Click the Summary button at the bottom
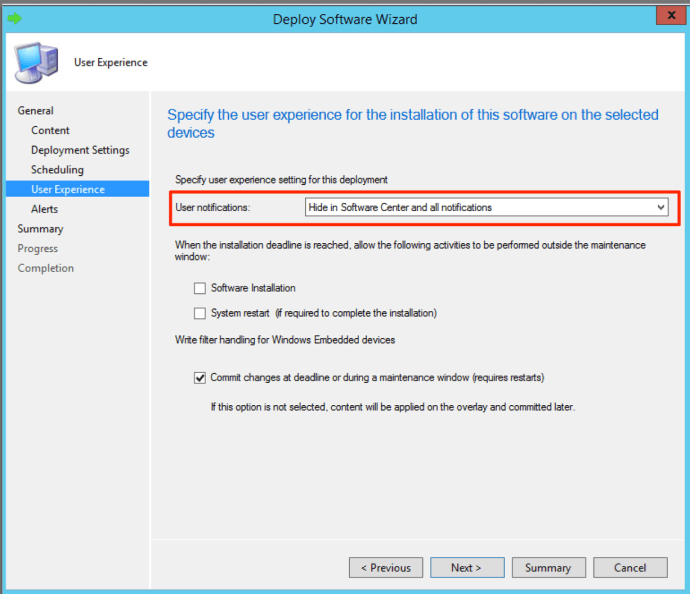 click(549, 568)
